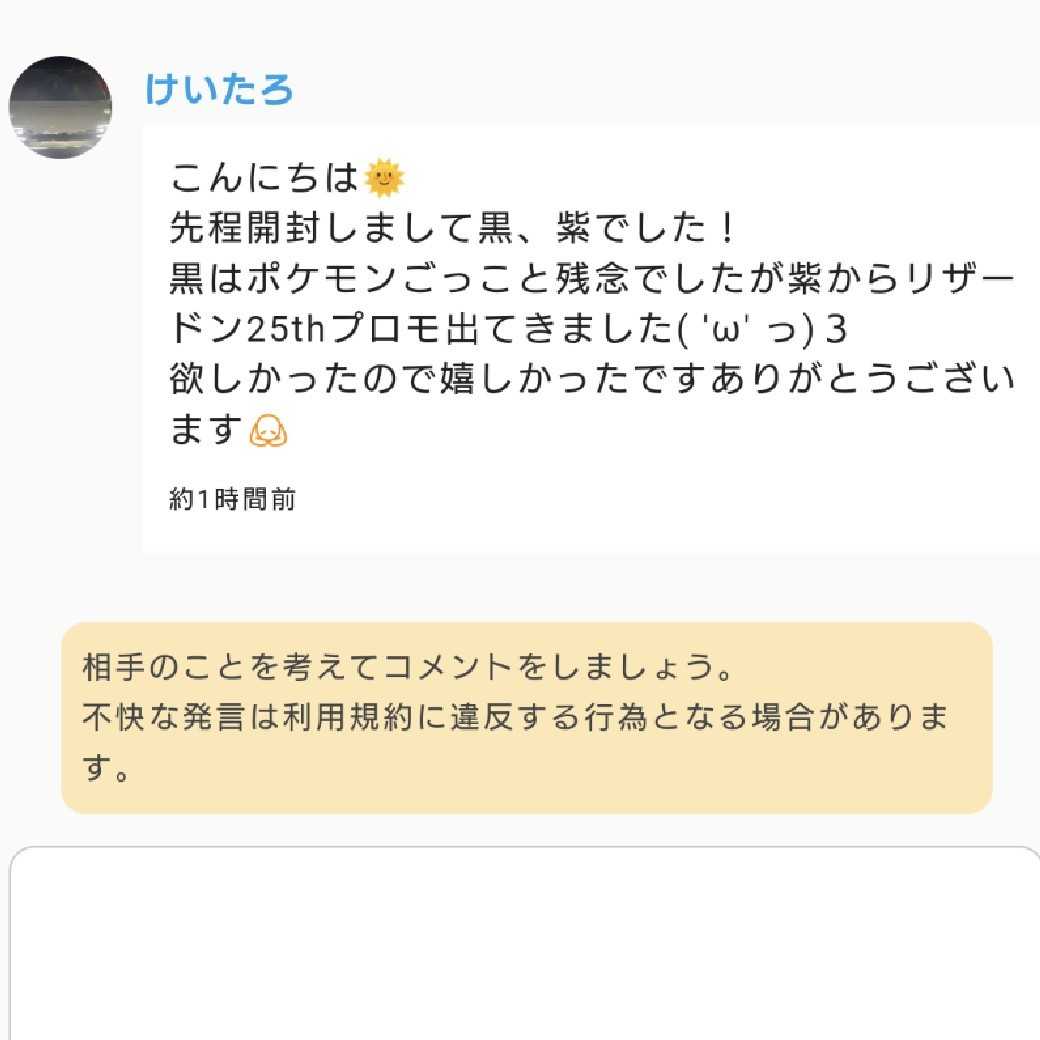Screen dimensions: 1040x1040
Task: Click the line 先程開封しまして黒、紫でした！
Action: 454,230
